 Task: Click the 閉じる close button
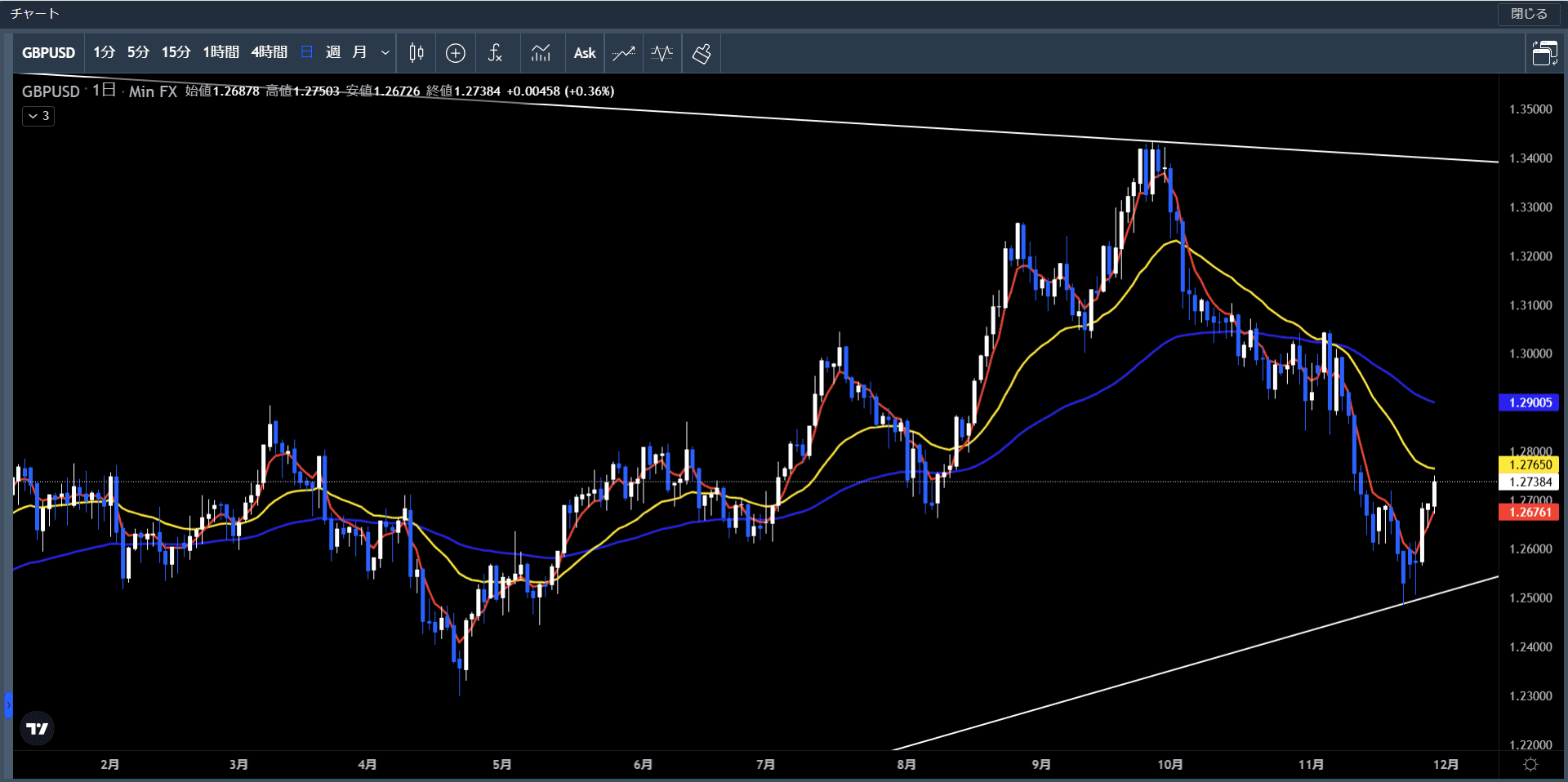[1529, 14]
